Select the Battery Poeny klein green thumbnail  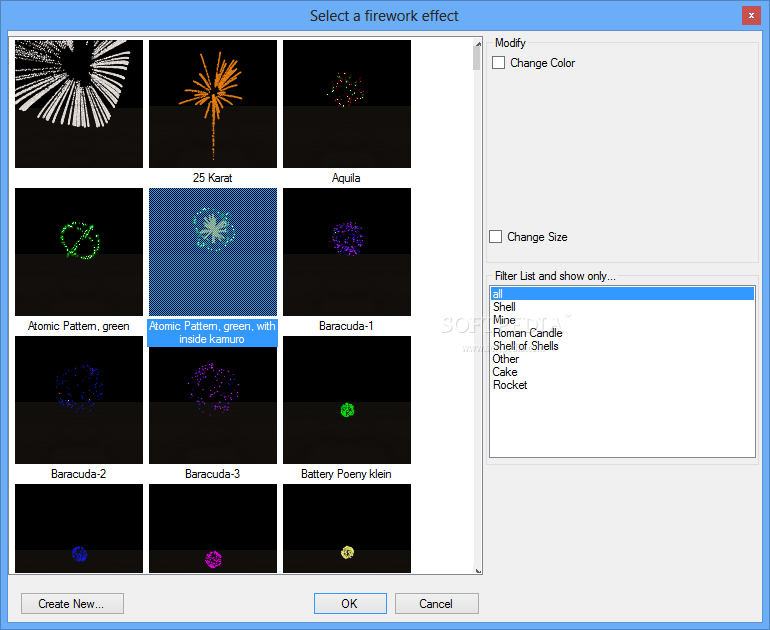point(347,400)
